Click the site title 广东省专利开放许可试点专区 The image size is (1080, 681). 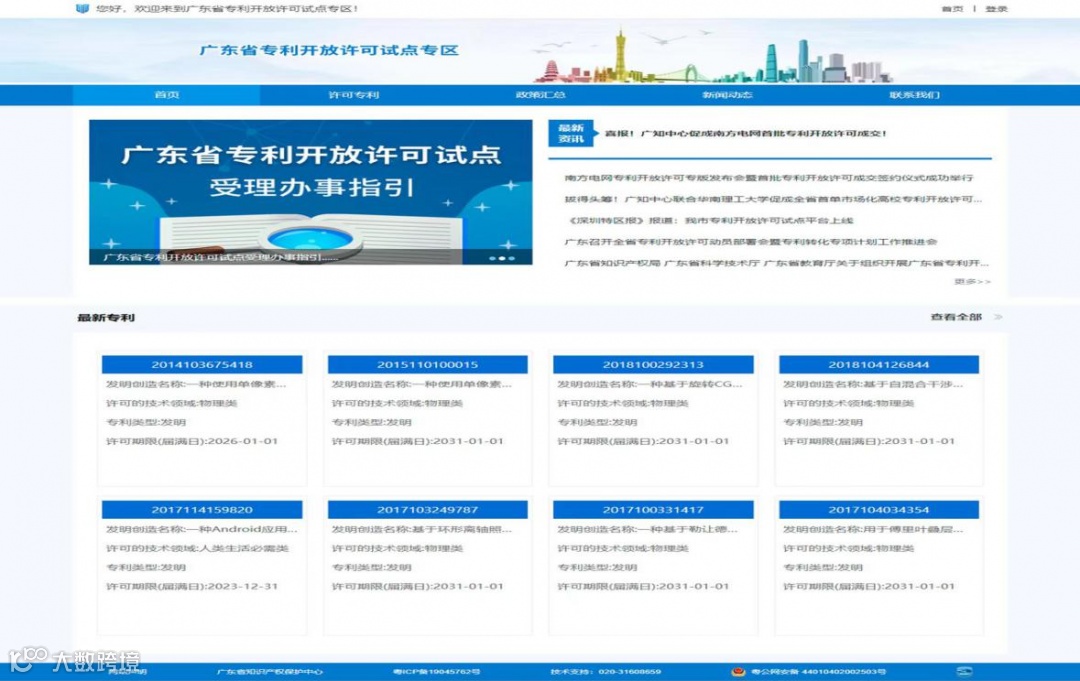329,50
